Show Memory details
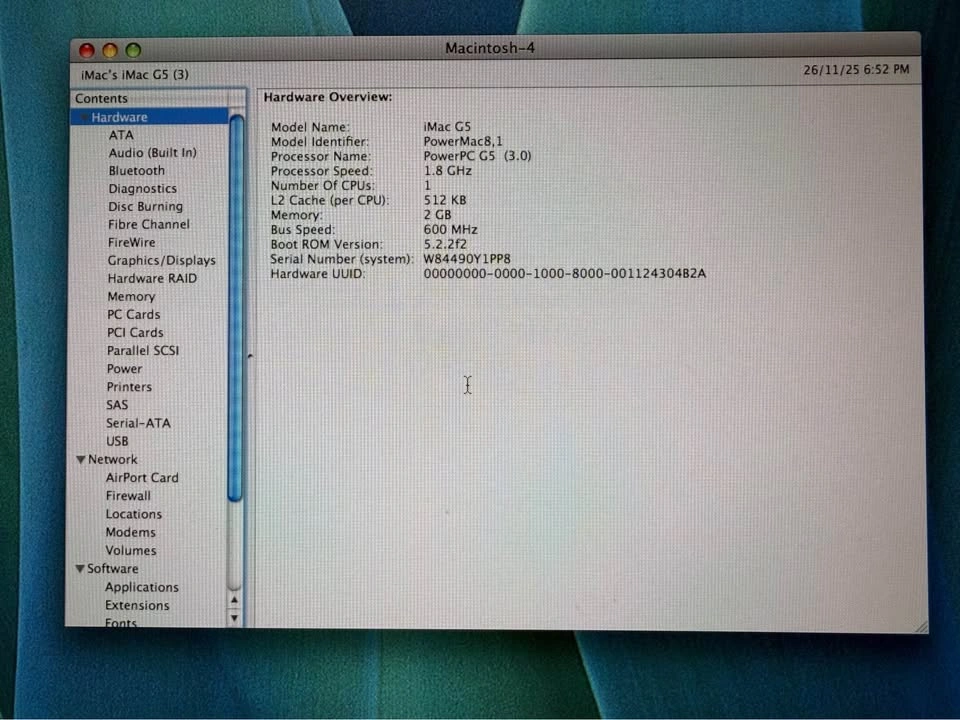The height and width of the screenshot is (720, 960). 131,296
